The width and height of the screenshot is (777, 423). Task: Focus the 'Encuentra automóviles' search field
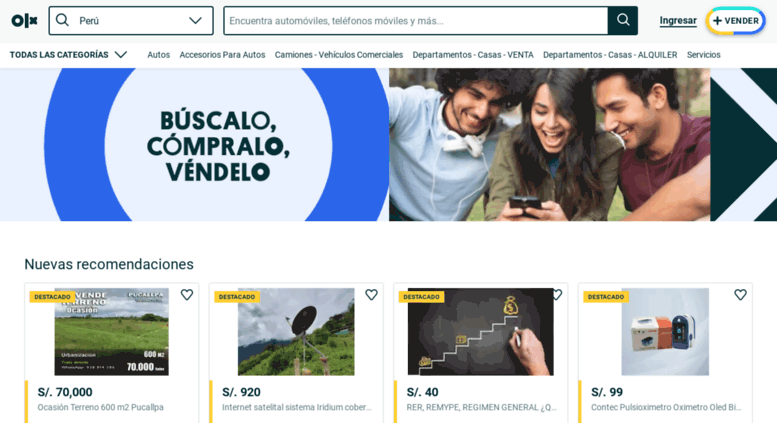pos(416,20)
